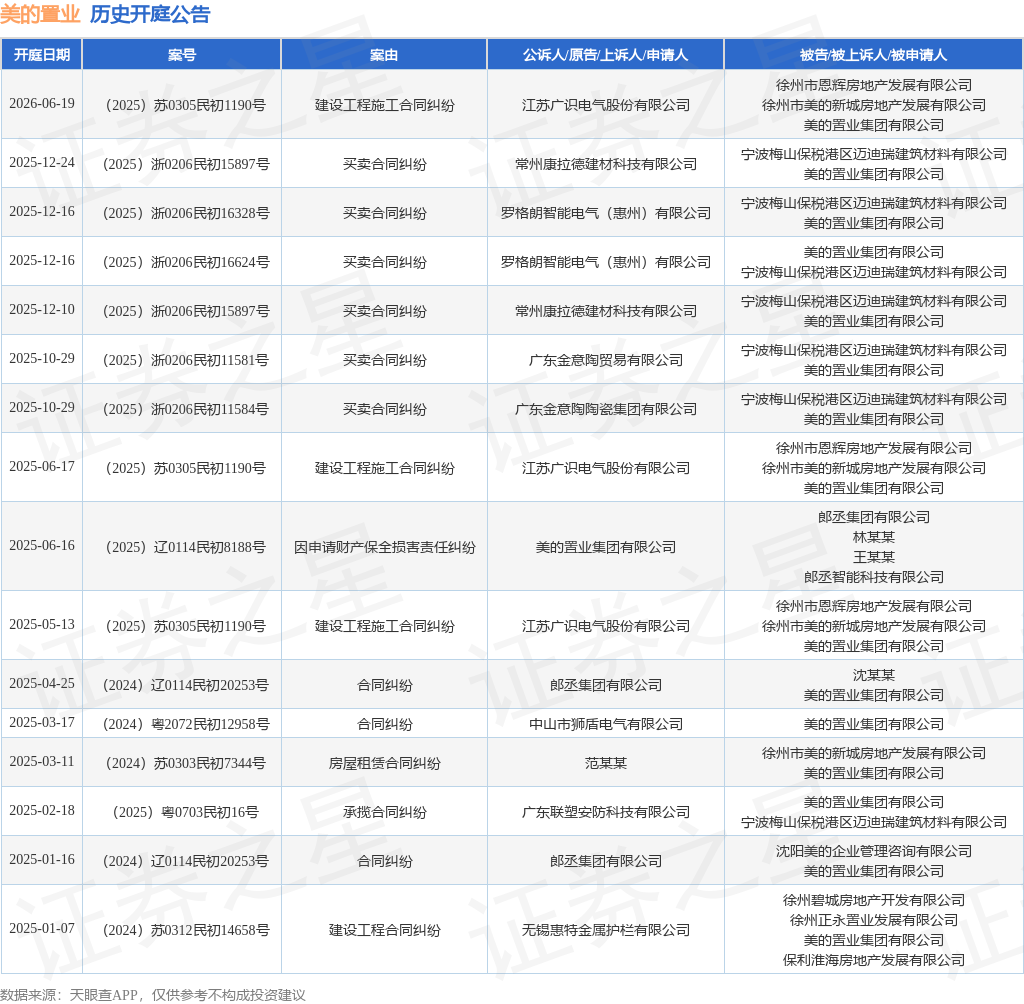Click the date 2025-01-16

42,860
